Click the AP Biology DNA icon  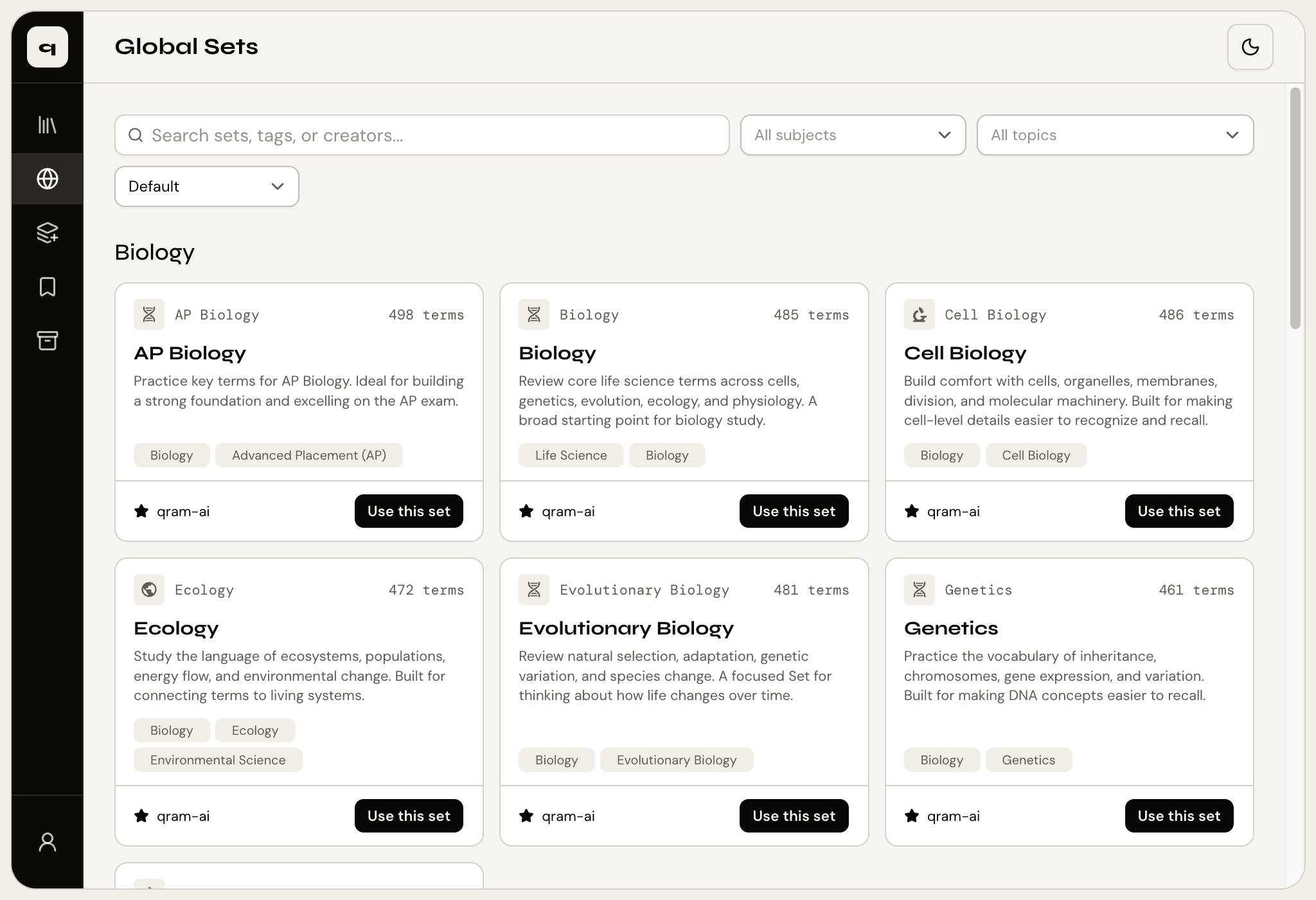tap(149, 314)
